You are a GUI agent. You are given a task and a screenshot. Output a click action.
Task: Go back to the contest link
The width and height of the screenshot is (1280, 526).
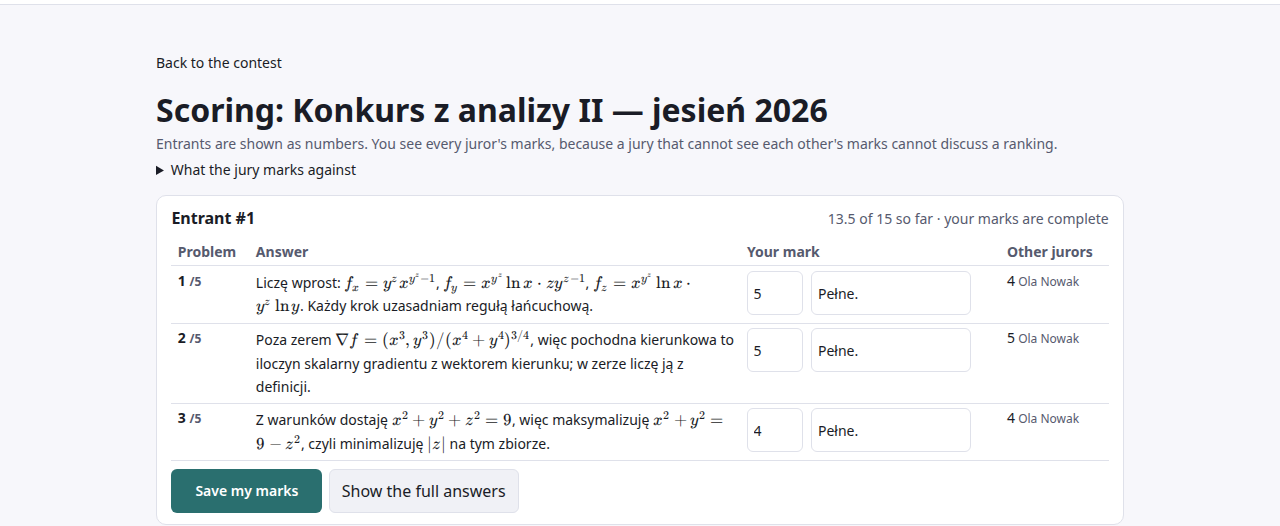coord(219,63)
